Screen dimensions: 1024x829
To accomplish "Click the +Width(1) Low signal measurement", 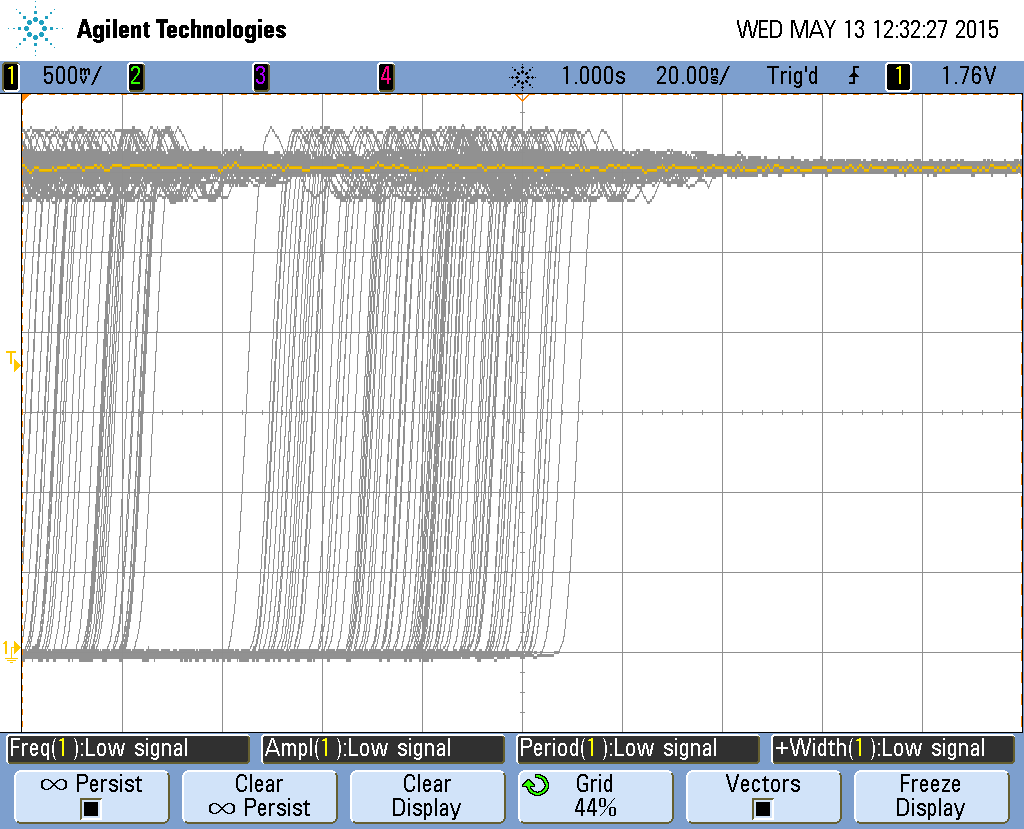I will click(x=893, y=749).
